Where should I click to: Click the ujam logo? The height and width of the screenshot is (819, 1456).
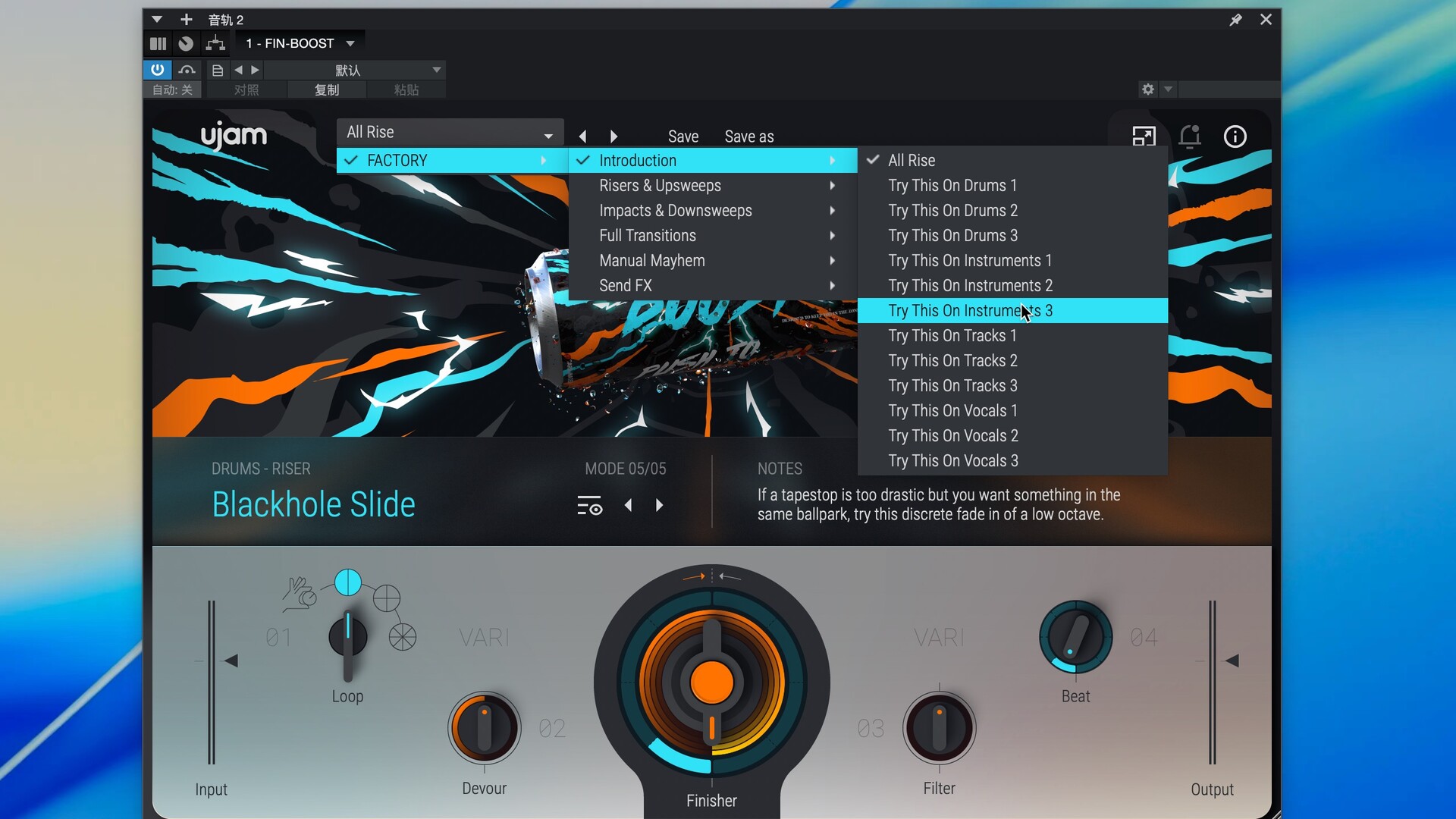[234, 136]
